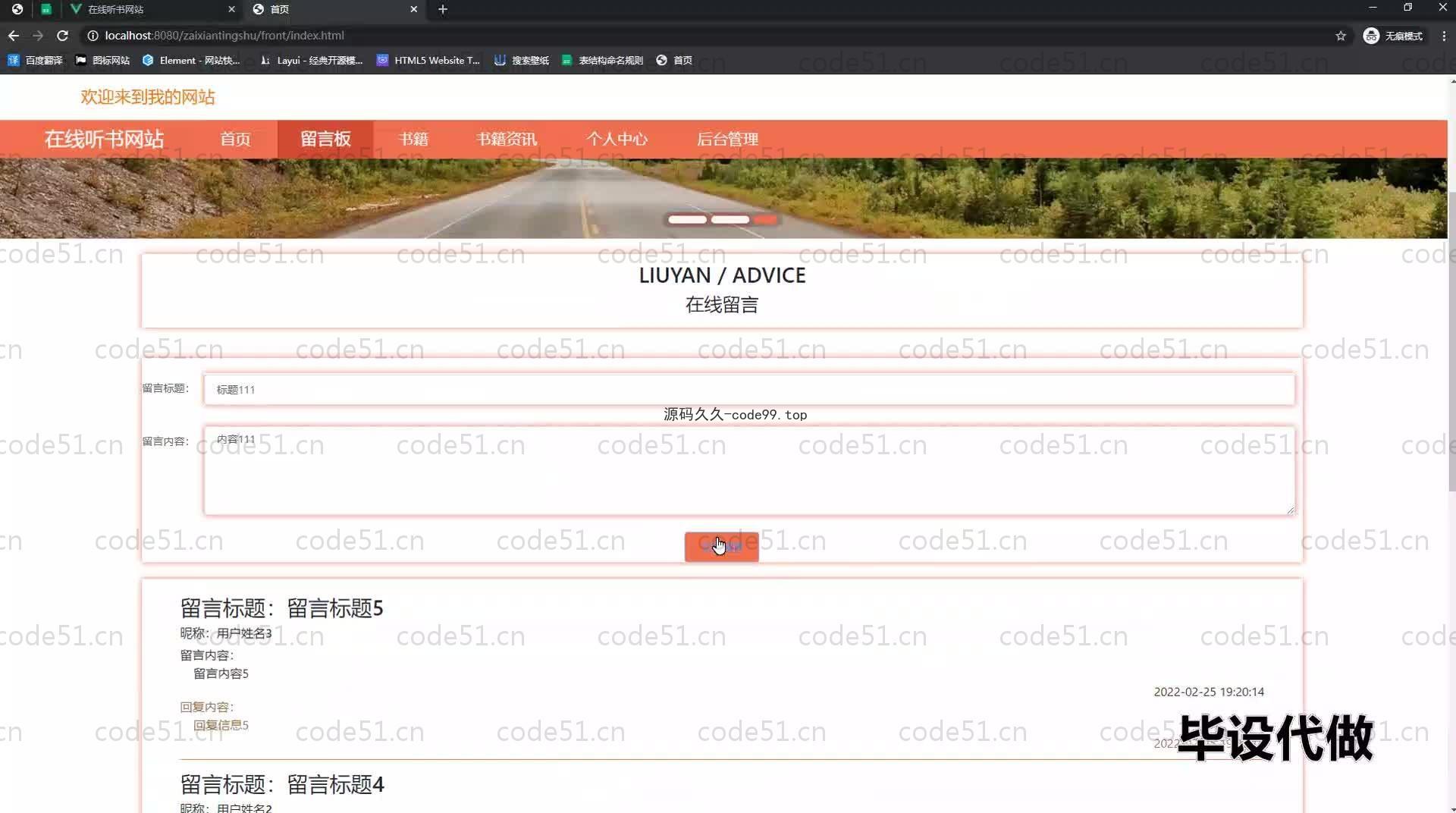Open a new tab with plus icon
Image resolution: width=1456 pixels, height=813 pixels.
pos(443,9)
